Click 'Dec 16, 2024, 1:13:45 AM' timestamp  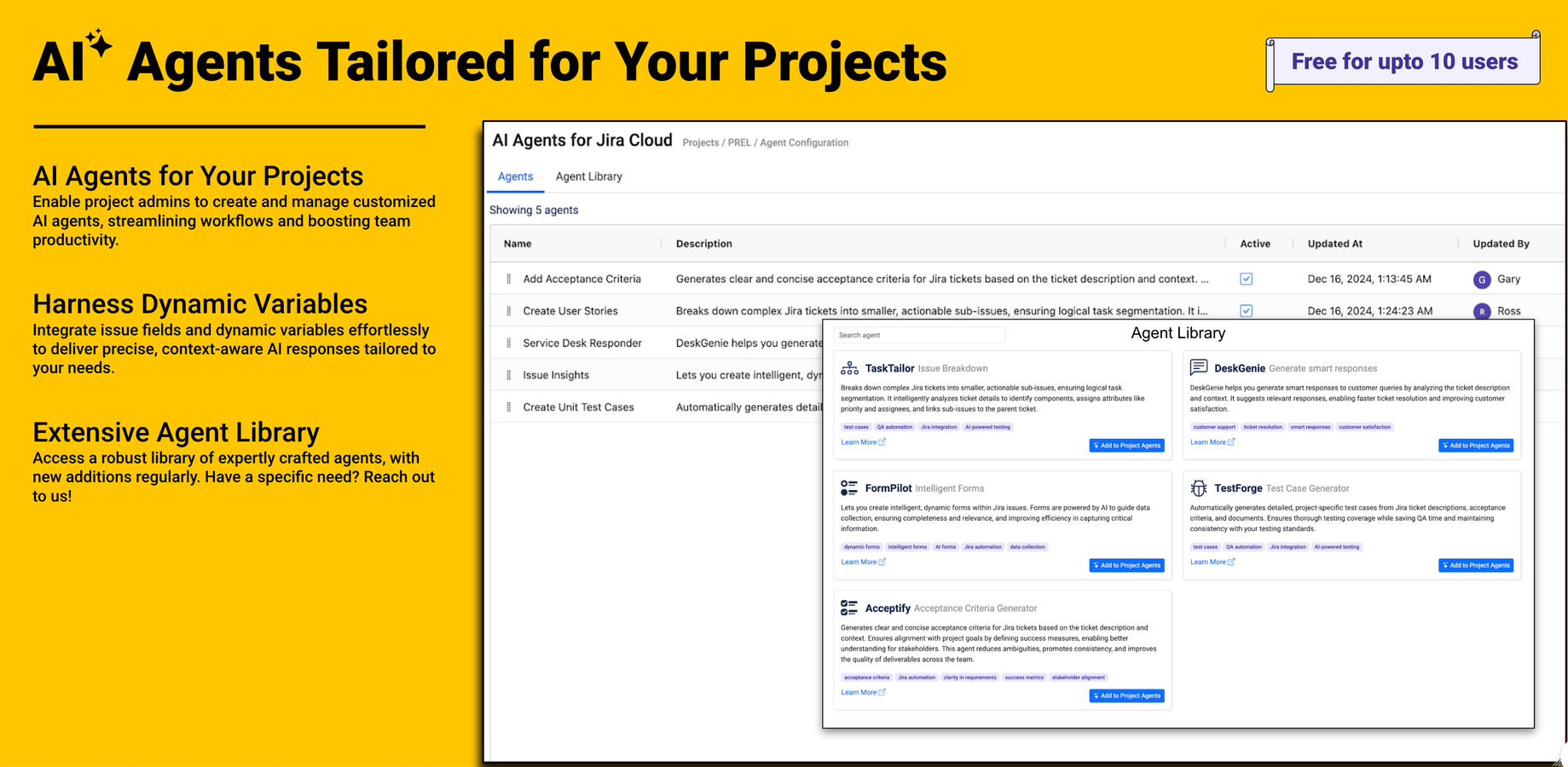tap(1369, 279)
